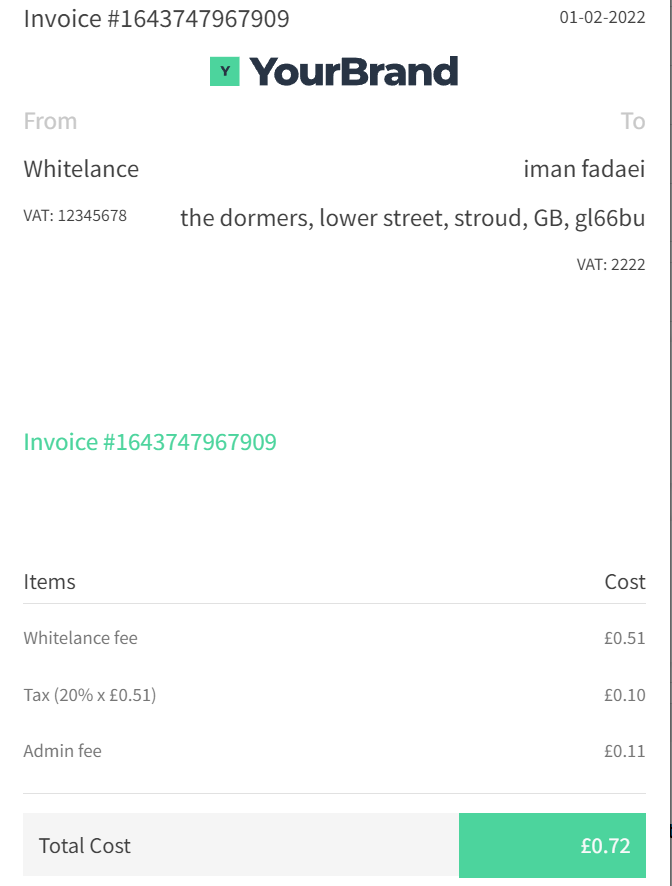Click the Items column header
This screenshot has width=672, height=886.
49,582
